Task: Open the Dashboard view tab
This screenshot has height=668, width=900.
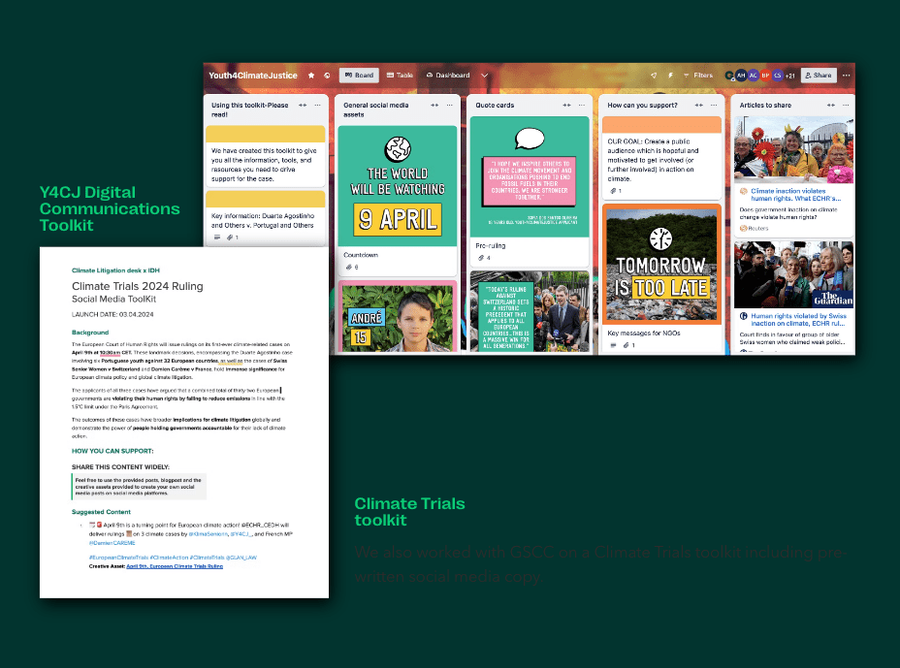Action: (448, 75)
